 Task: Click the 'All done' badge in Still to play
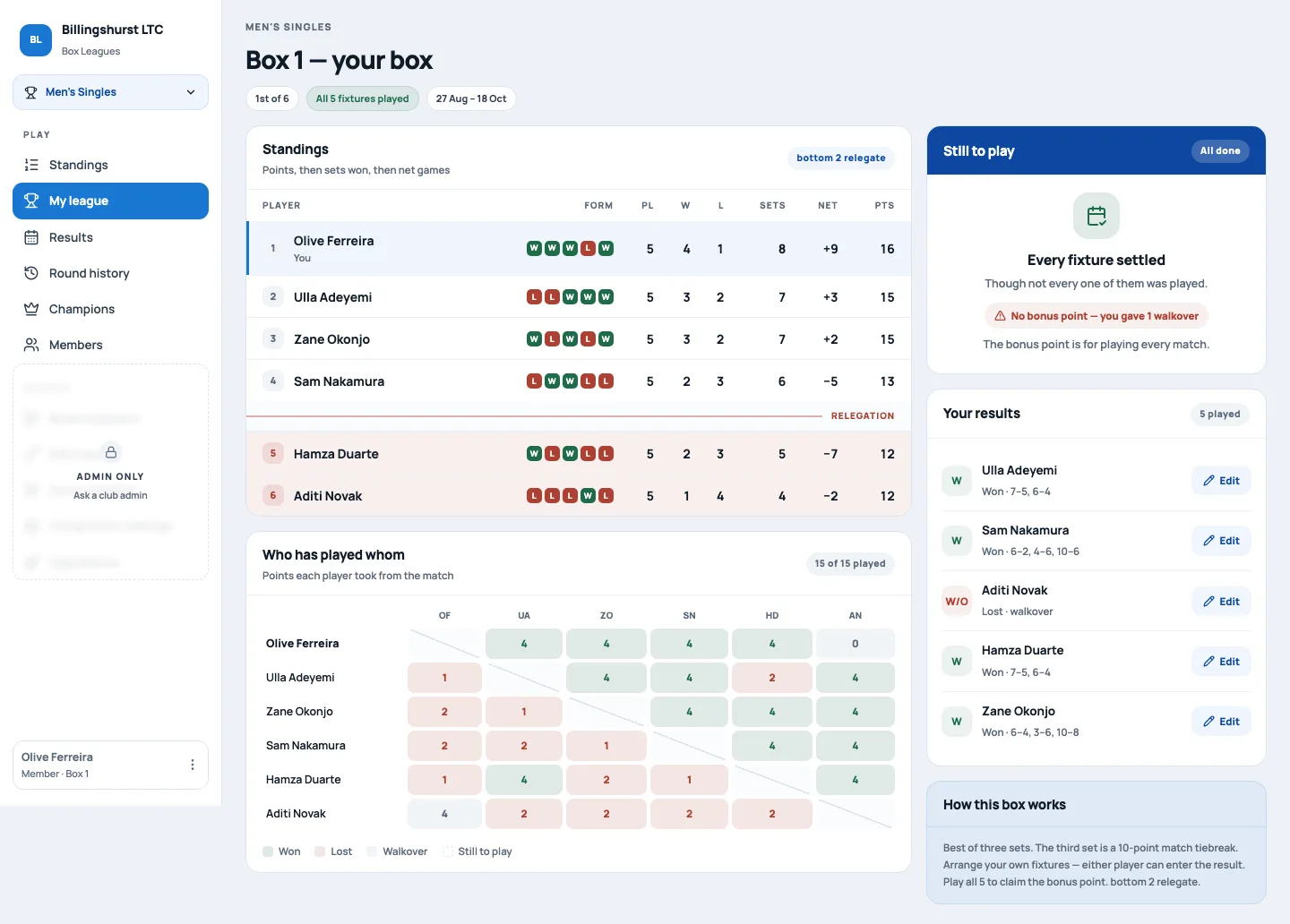(1220, 150)
